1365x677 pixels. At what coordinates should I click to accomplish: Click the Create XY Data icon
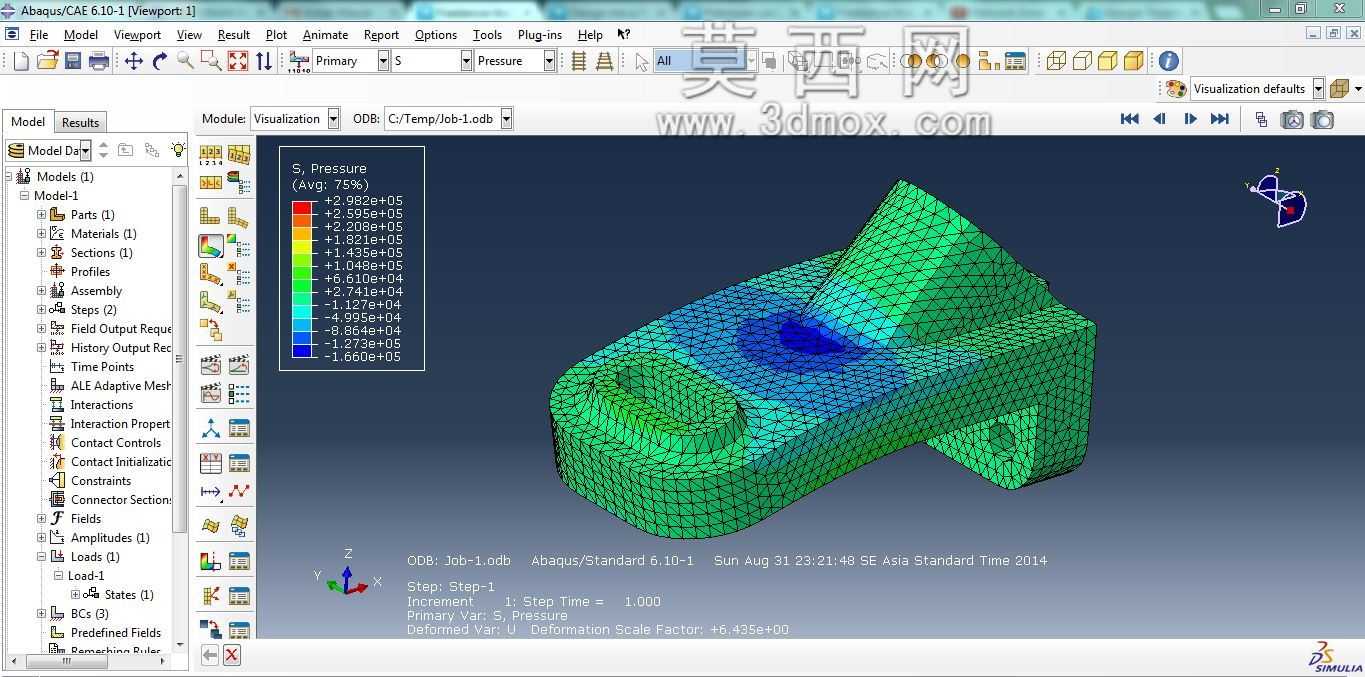pyautogui.click(x=210, y=463)
